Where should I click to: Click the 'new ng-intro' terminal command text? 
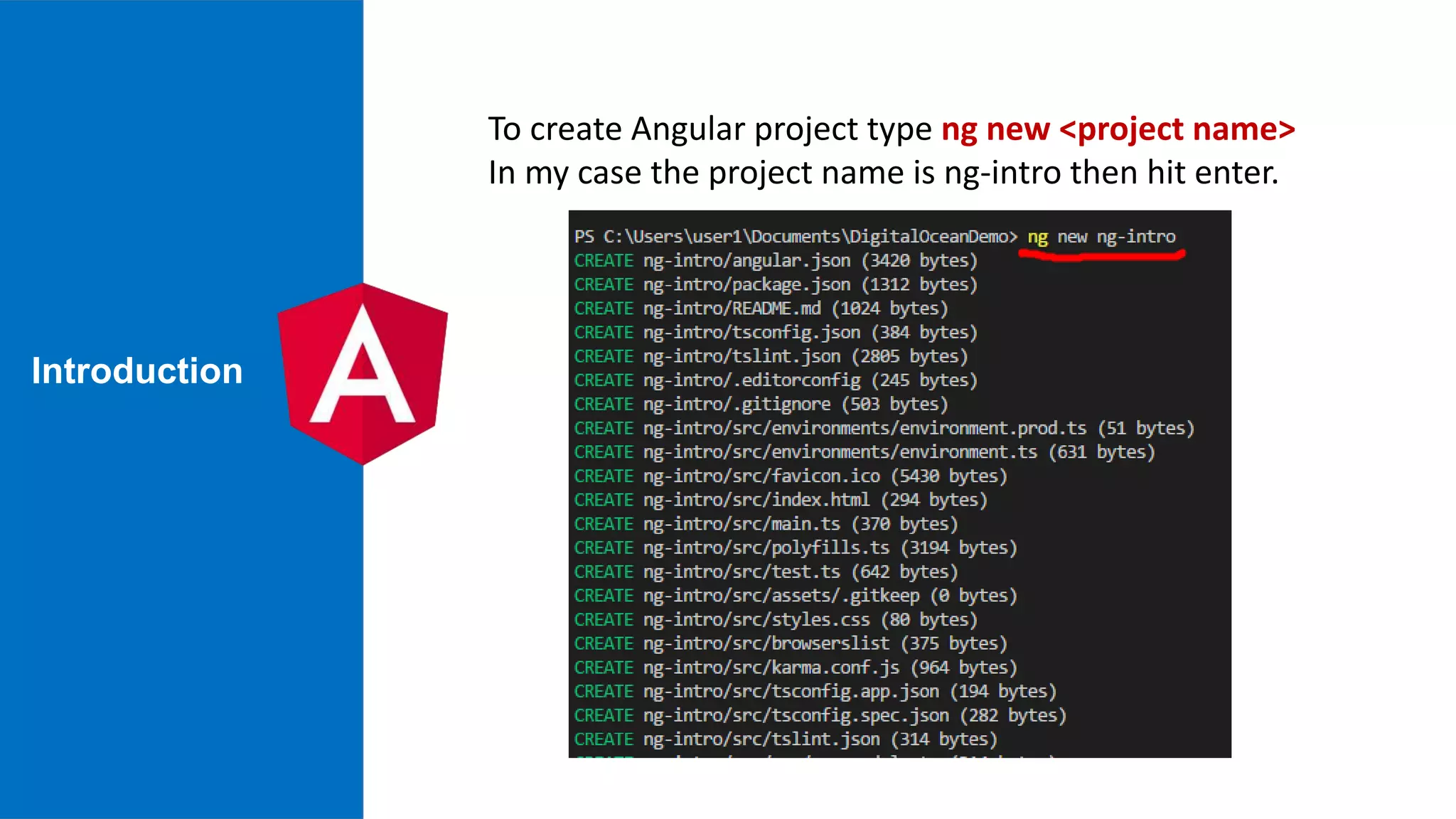[x=1116, y=237]
